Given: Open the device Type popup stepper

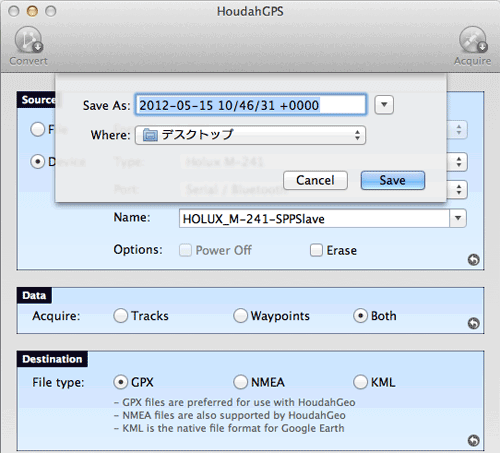Looking at the screenshot, I should [x=459, y=162].
